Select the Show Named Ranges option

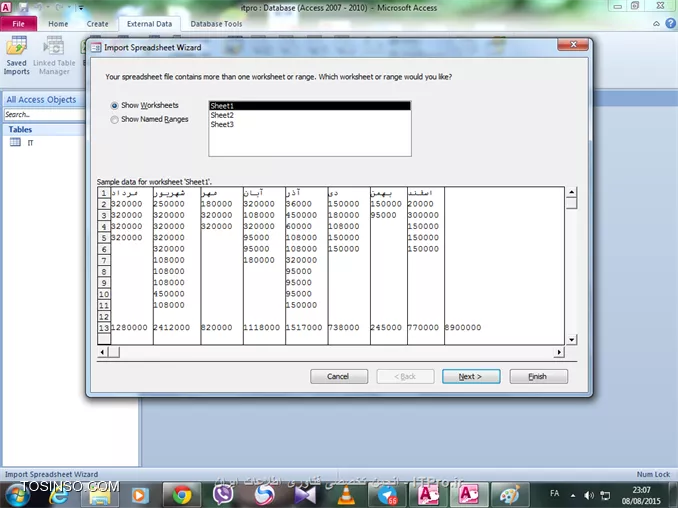[115, 119]
